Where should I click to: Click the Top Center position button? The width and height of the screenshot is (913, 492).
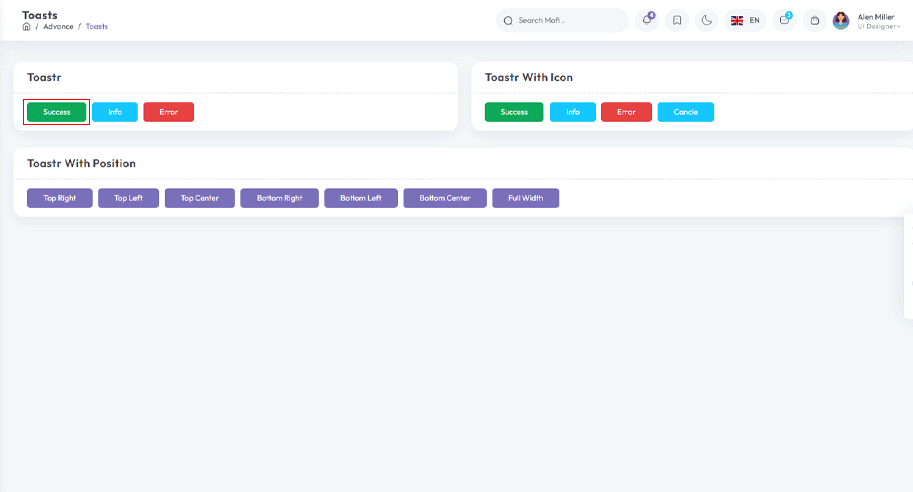(199, 198)
